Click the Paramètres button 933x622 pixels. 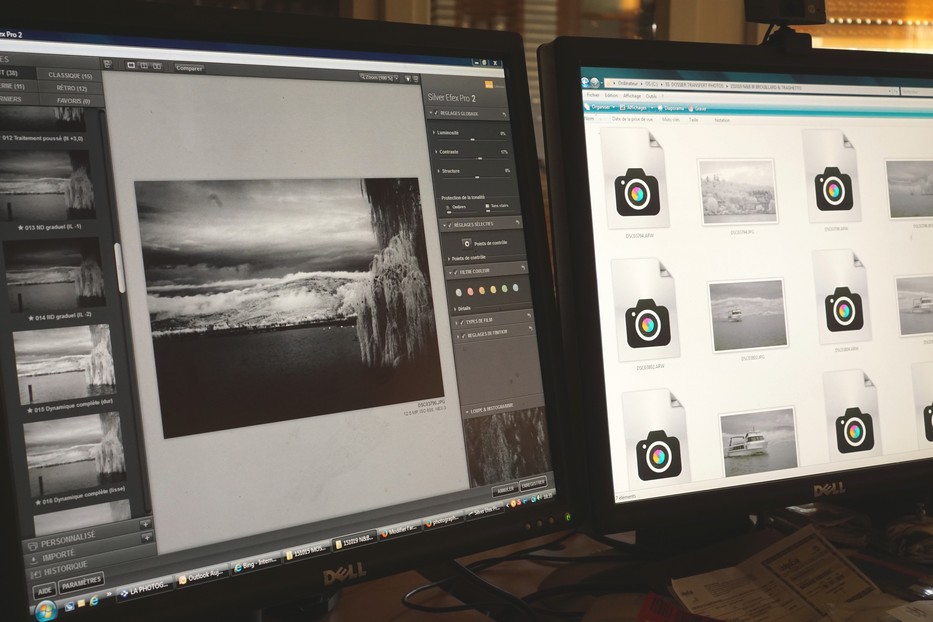(81, 580)
